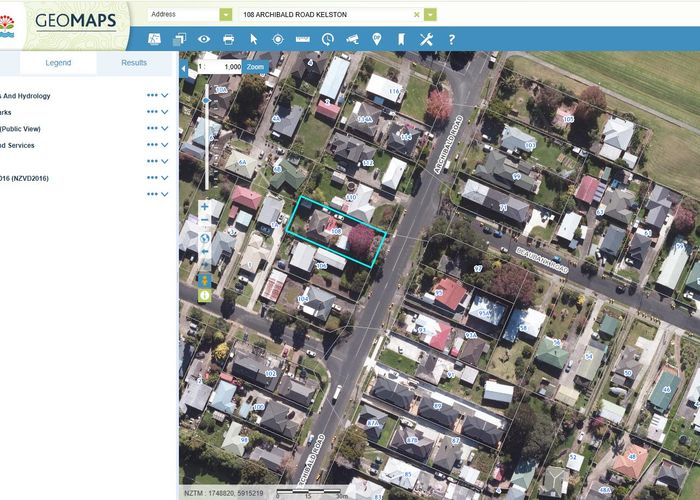700x500 pixels.
Task: Click property label 95A on map
Action: [484, 312]
